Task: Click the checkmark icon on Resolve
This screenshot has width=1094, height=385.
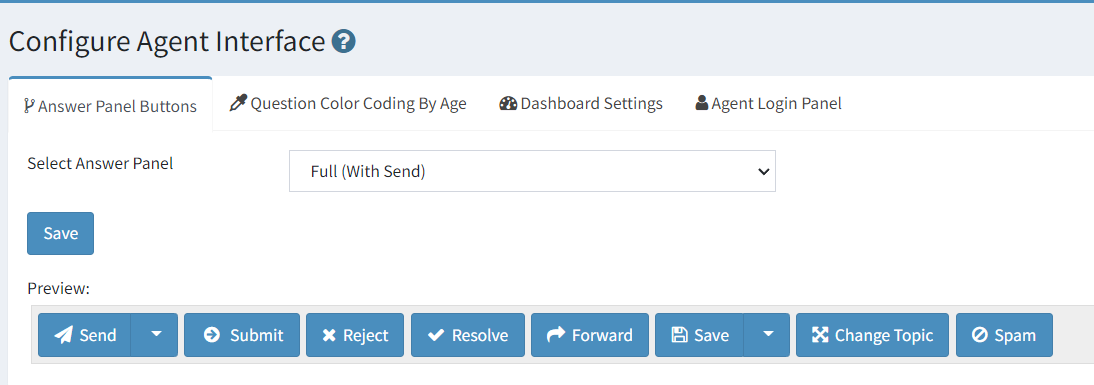Action: click(x=436, y=335)
